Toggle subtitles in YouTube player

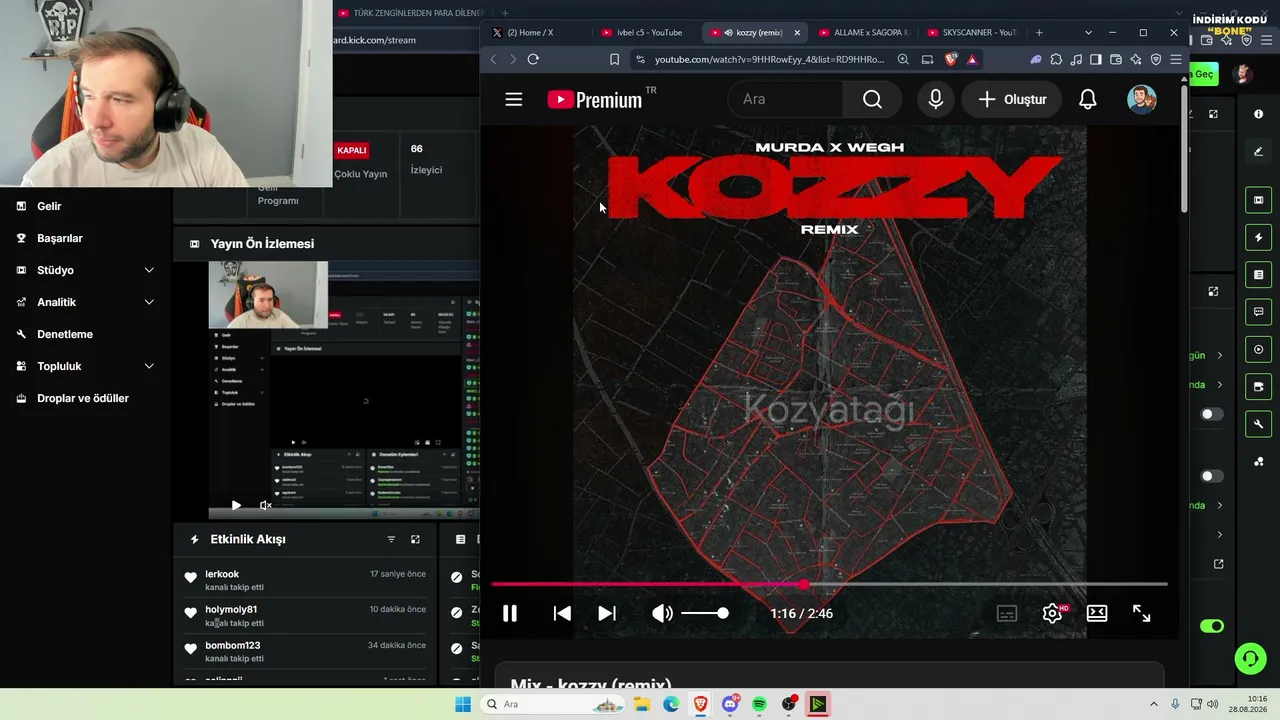pyautogui.click(x=1007, y=613)
